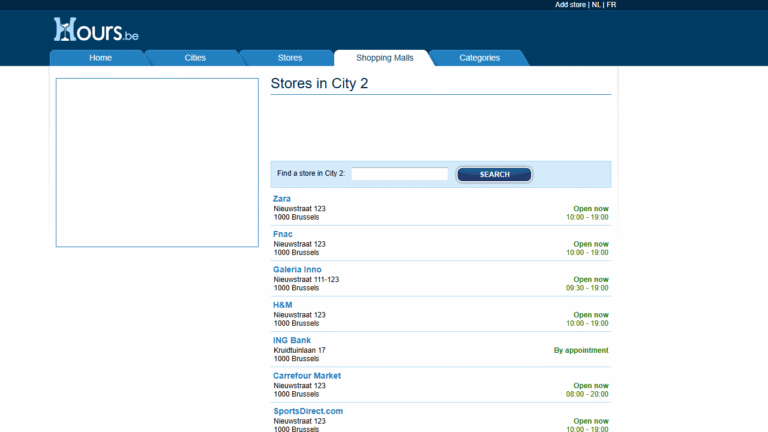Screen dimensions: 768x432
Task: Click the Stores in City 2 heading
Action: pos(319,83)
